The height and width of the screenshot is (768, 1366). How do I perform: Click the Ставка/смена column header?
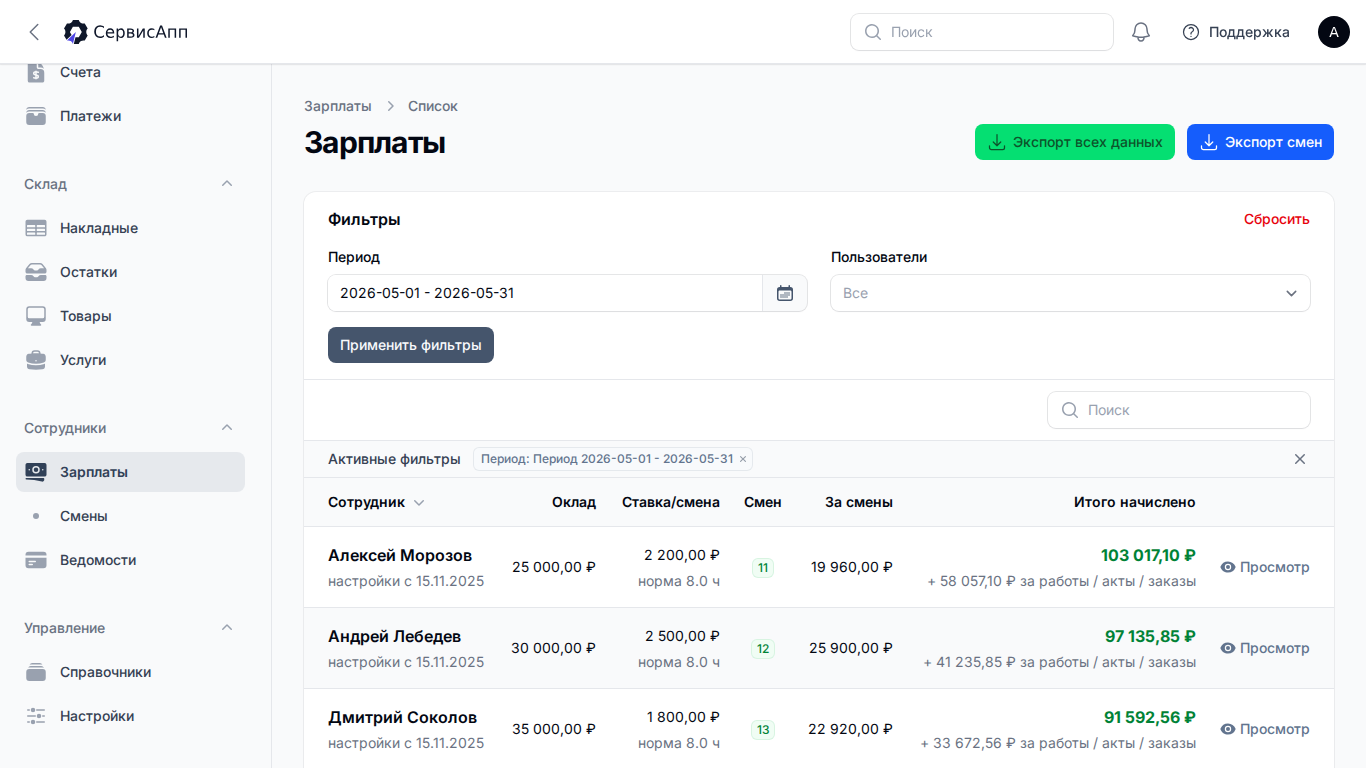671,502
